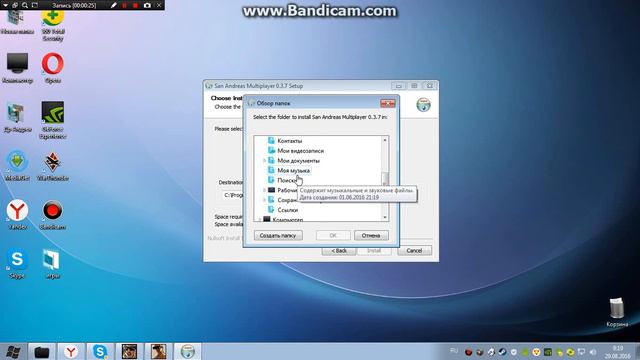Open the игры desktop folder icon
Image resolution: width=640 pixels, height=360 pixels.
tap(52, 264)
